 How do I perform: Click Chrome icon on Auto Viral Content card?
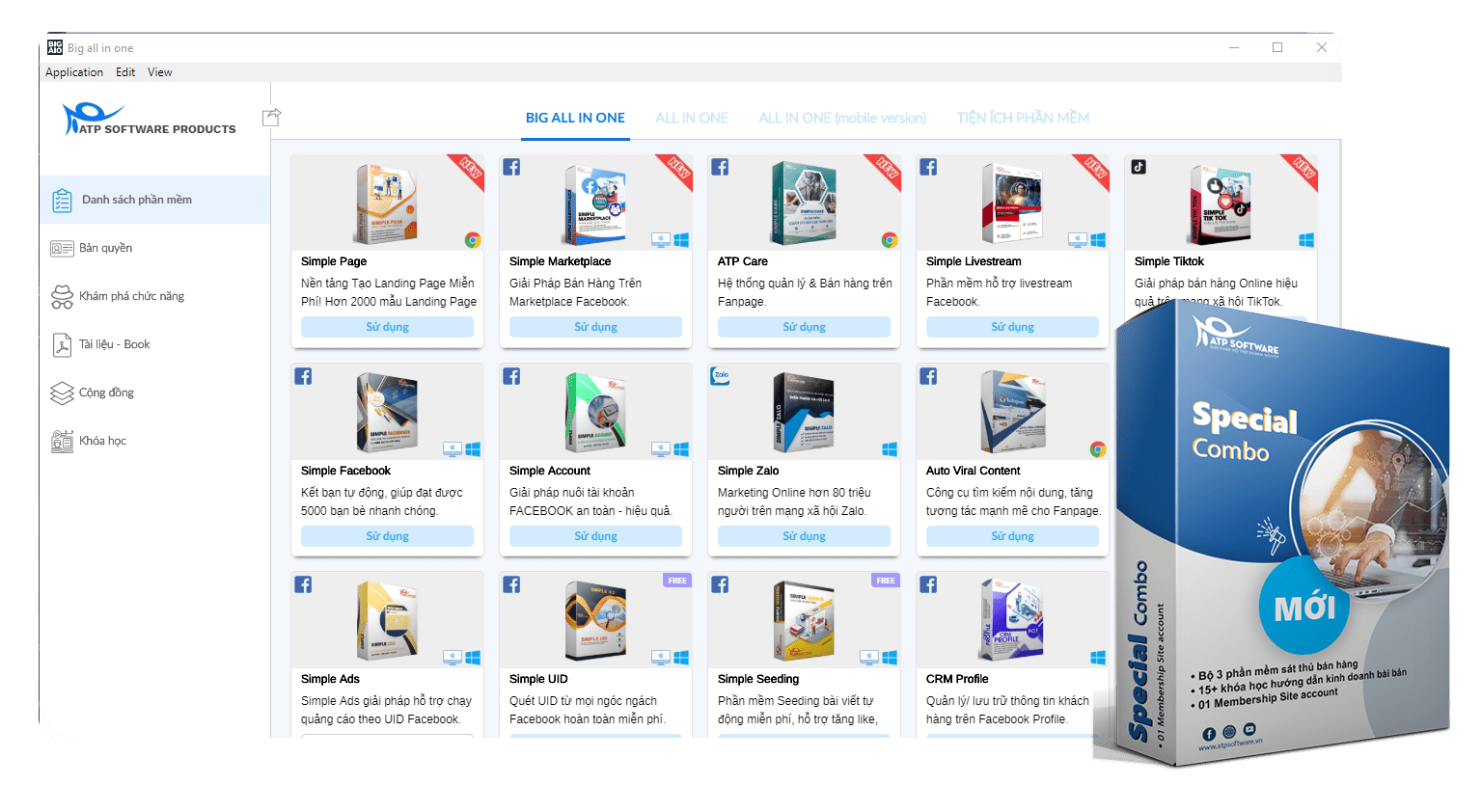click(1098, 449)
